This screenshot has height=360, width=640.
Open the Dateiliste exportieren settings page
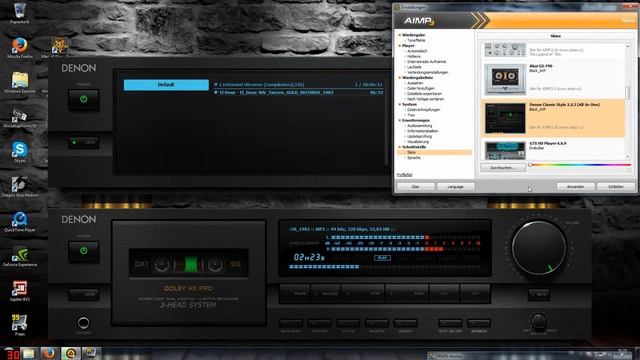tap(424, 93)
